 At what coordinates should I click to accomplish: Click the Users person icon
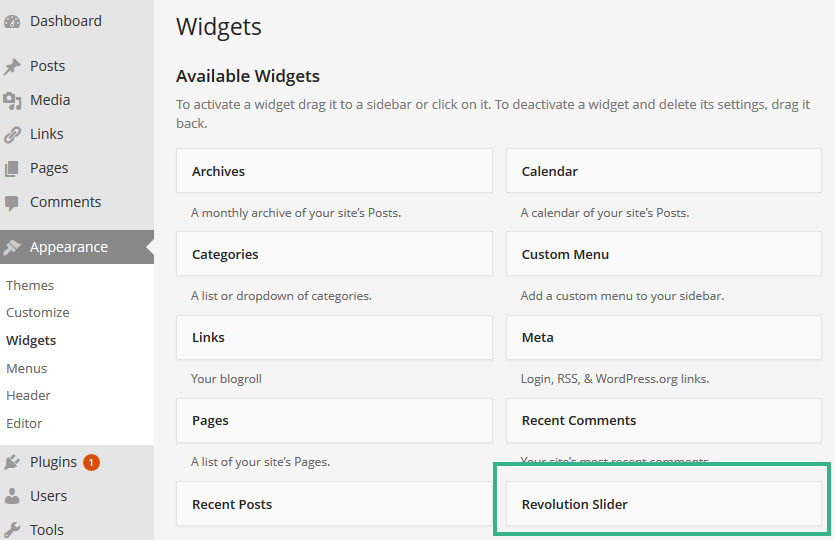pyautogui.click(x=12, y=496)
